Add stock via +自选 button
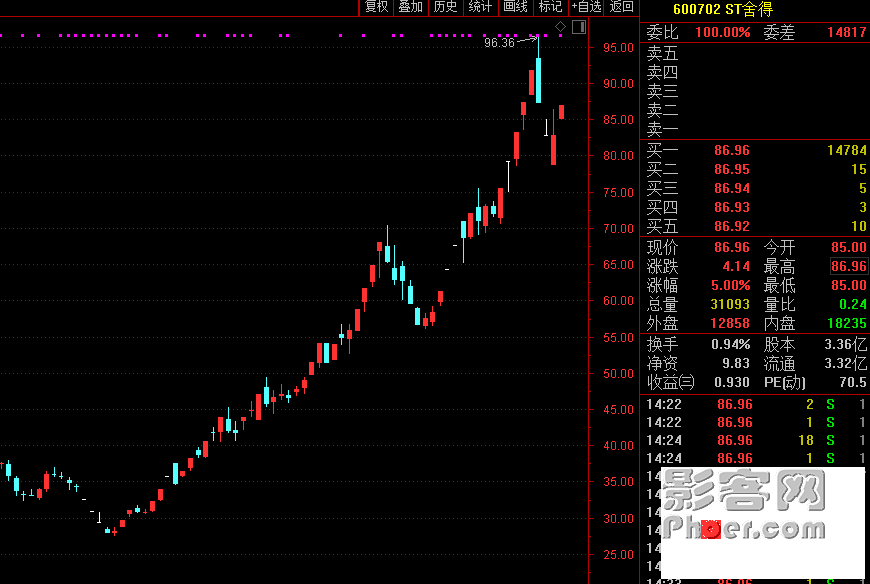The image size is (870, 584). pos(586,7)
